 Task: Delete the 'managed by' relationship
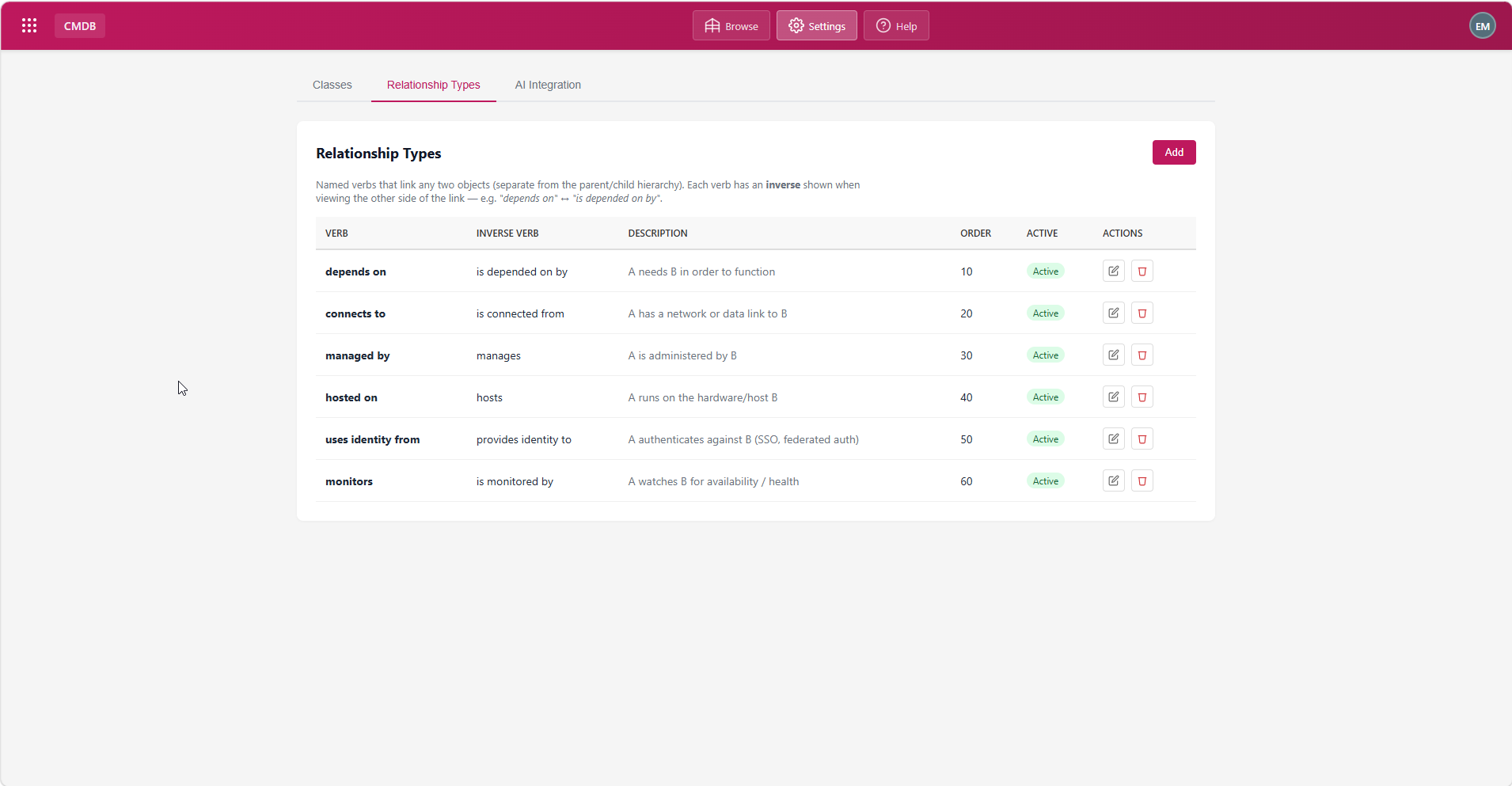tap(1142, 355)
